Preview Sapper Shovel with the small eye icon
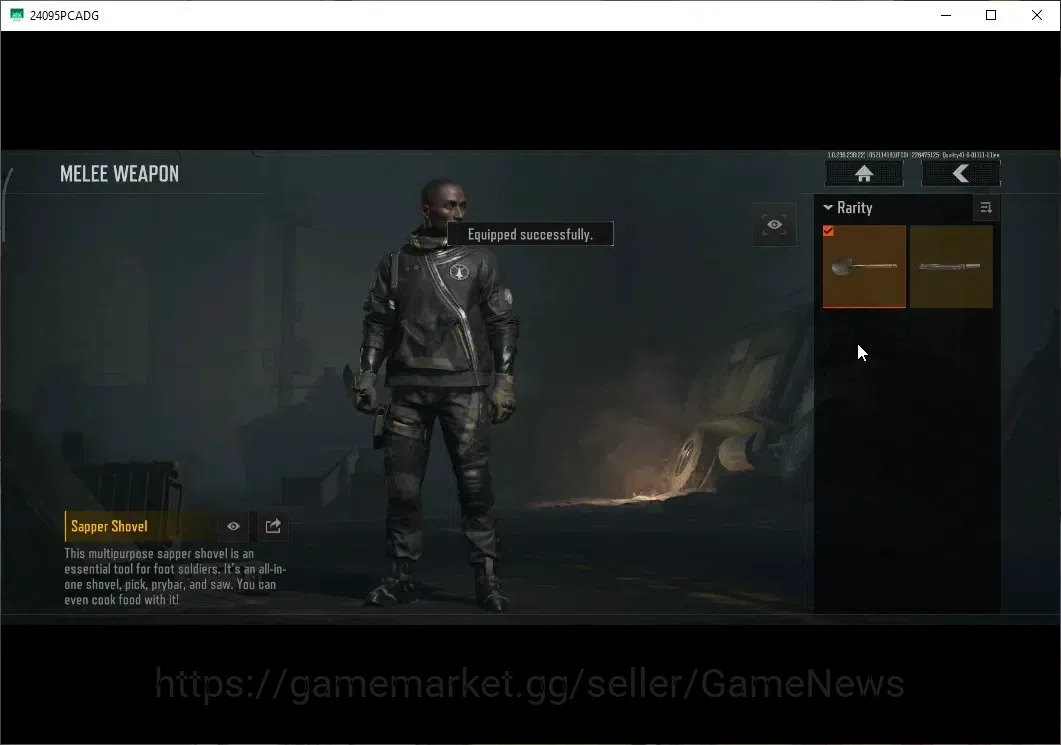Screen dimensions: 1061x745 233,526
